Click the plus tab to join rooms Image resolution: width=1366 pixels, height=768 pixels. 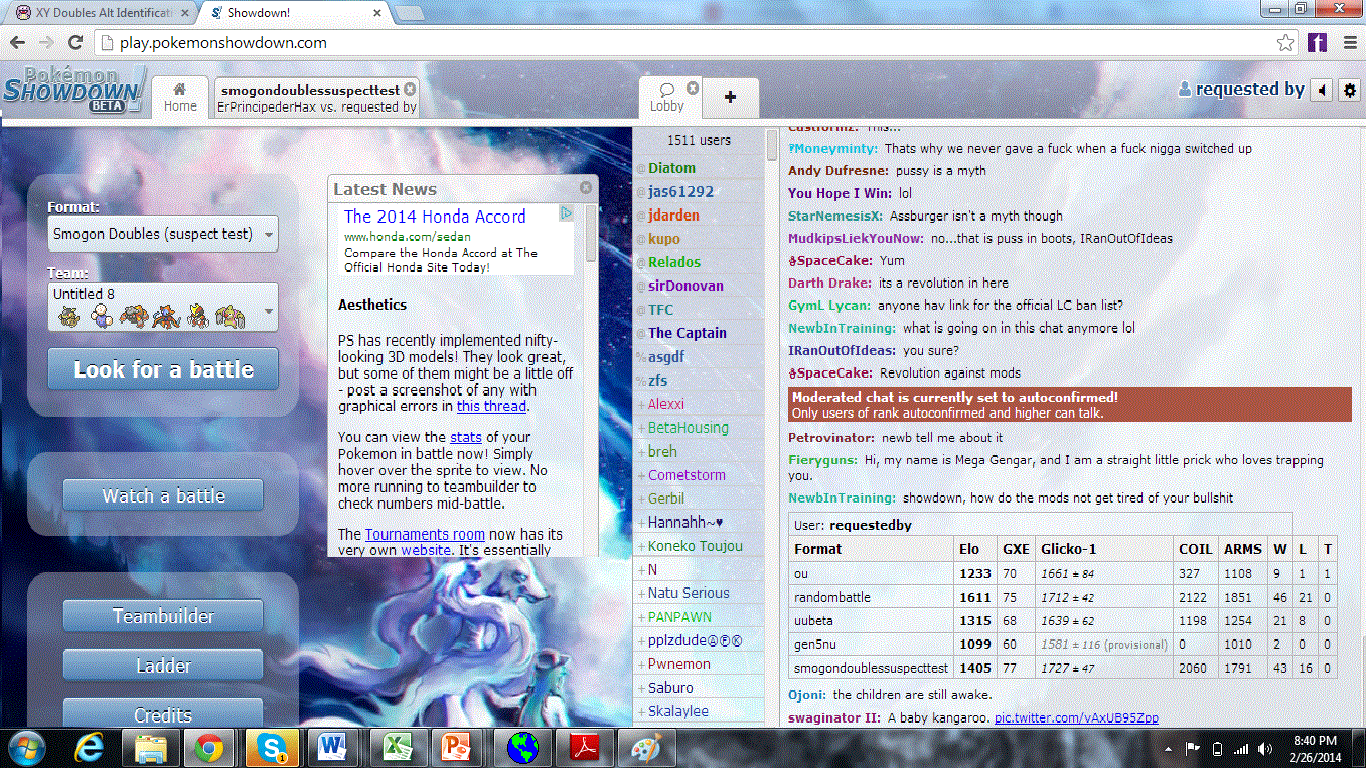click(730, 98)
